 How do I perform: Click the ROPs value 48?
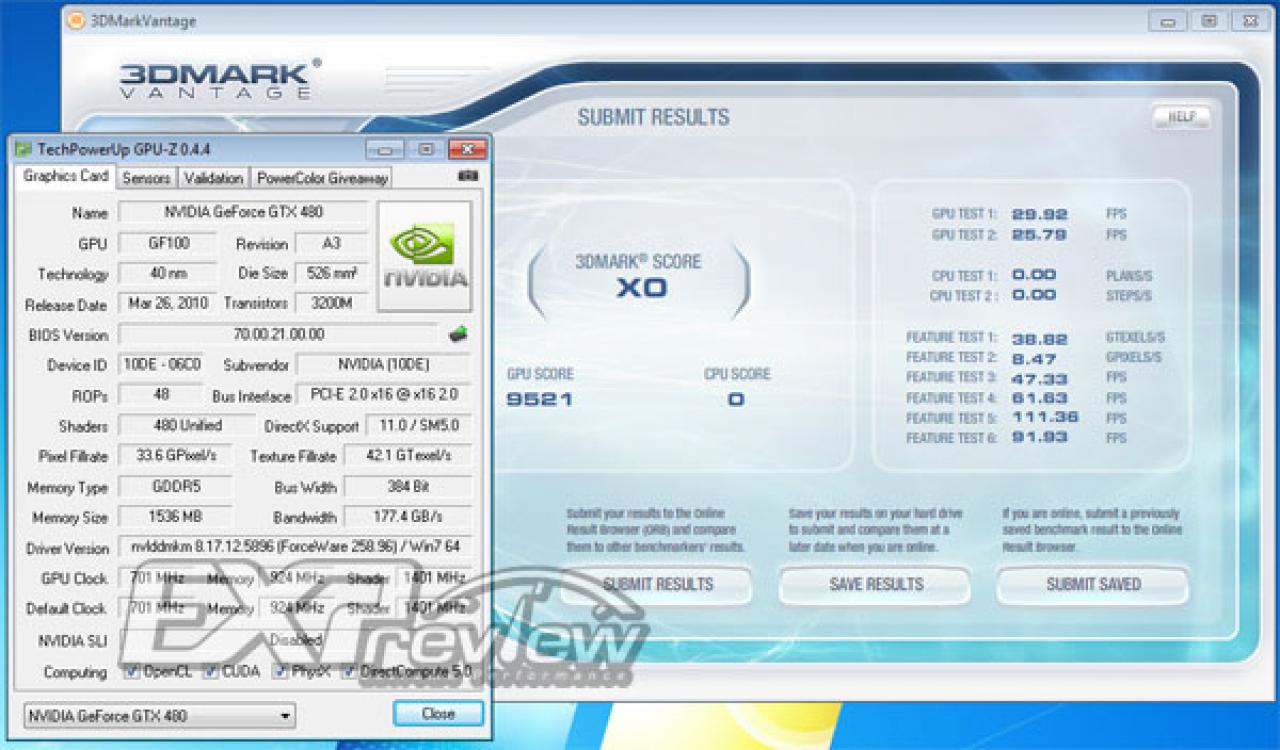pos(160,395)
